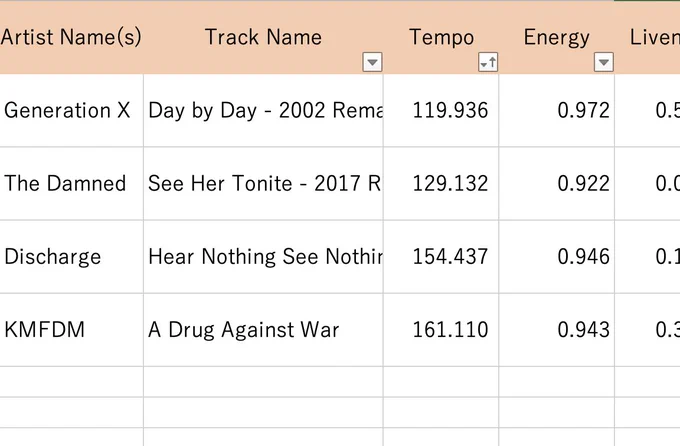Select the Hear Nothing See Nothing cell
This screenshot has height=446, width=680.
pyautogui.click(x=264, y=257)
